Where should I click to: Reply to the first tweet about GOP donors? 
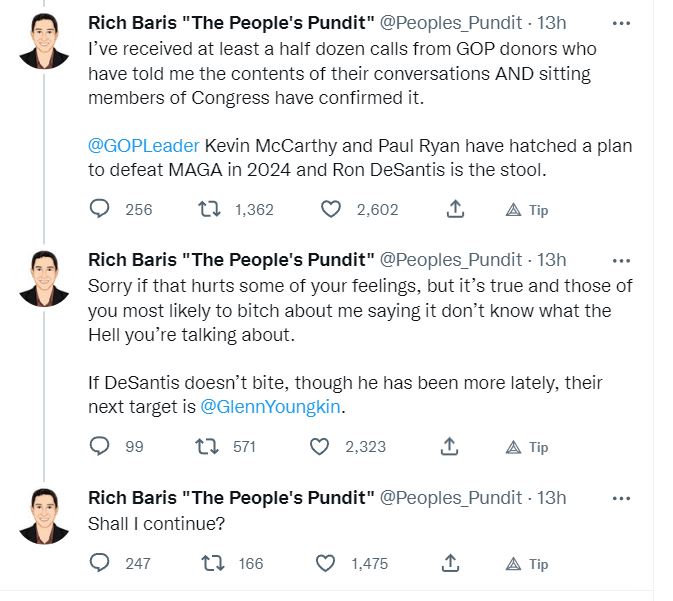(100, 209)
